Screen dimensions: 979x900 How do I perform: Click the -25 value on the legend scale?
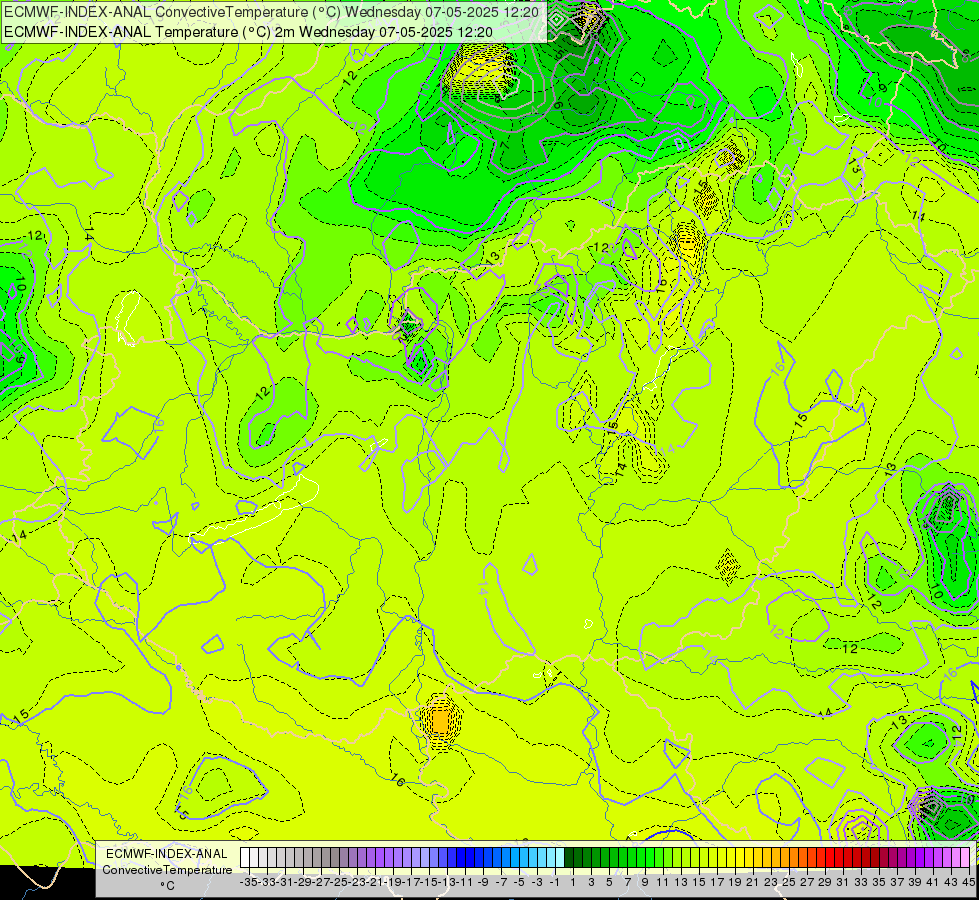340,882
